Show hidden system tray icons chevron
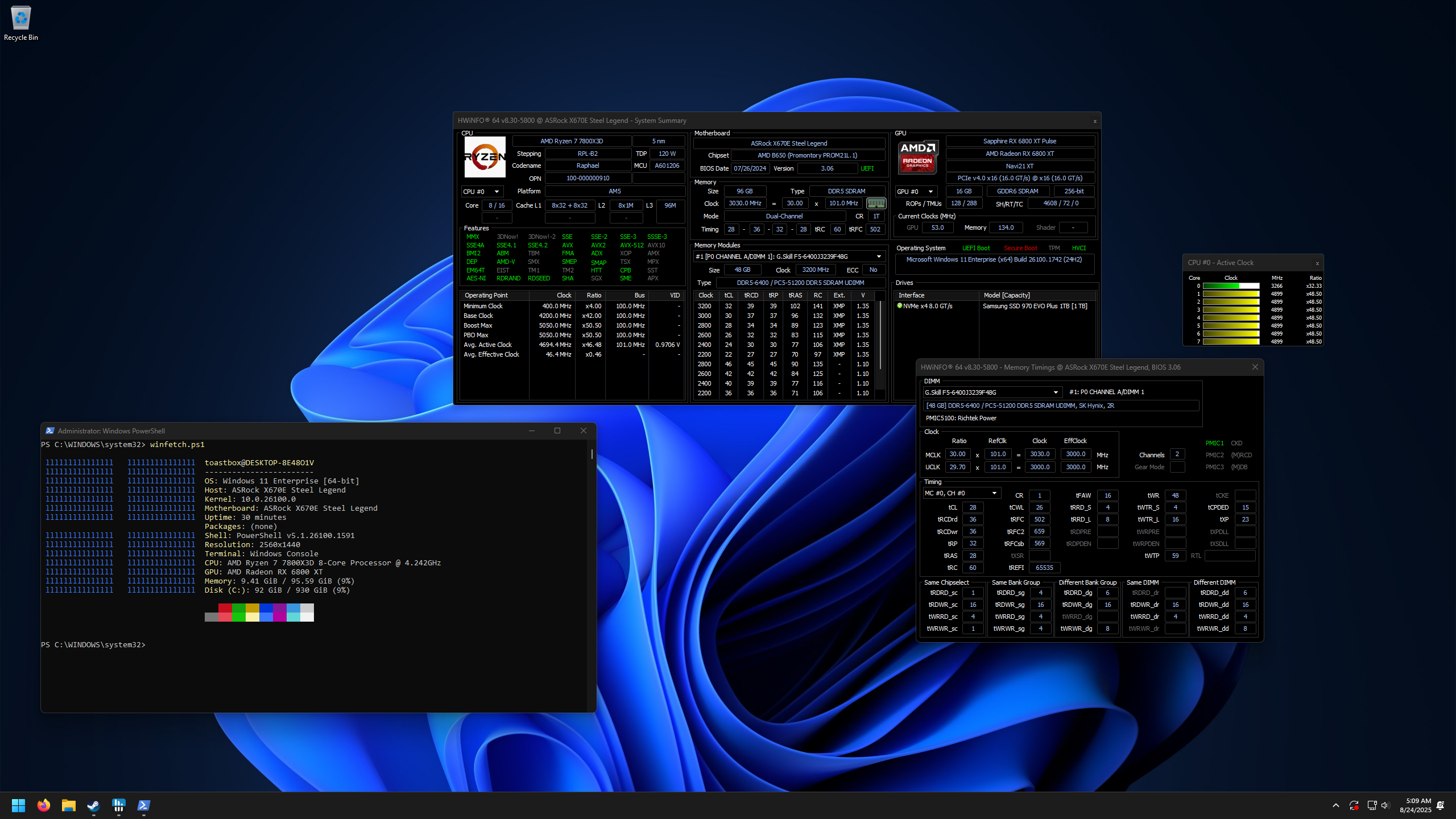This screenshot has height=819, width=1456. coord(1335,805)
